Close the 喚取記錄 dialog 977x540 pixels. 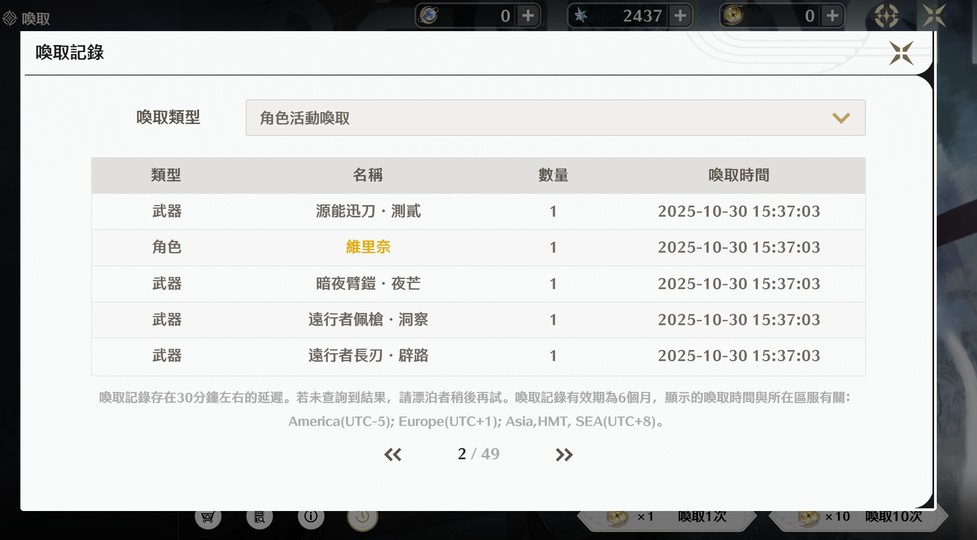pos(900,54)
